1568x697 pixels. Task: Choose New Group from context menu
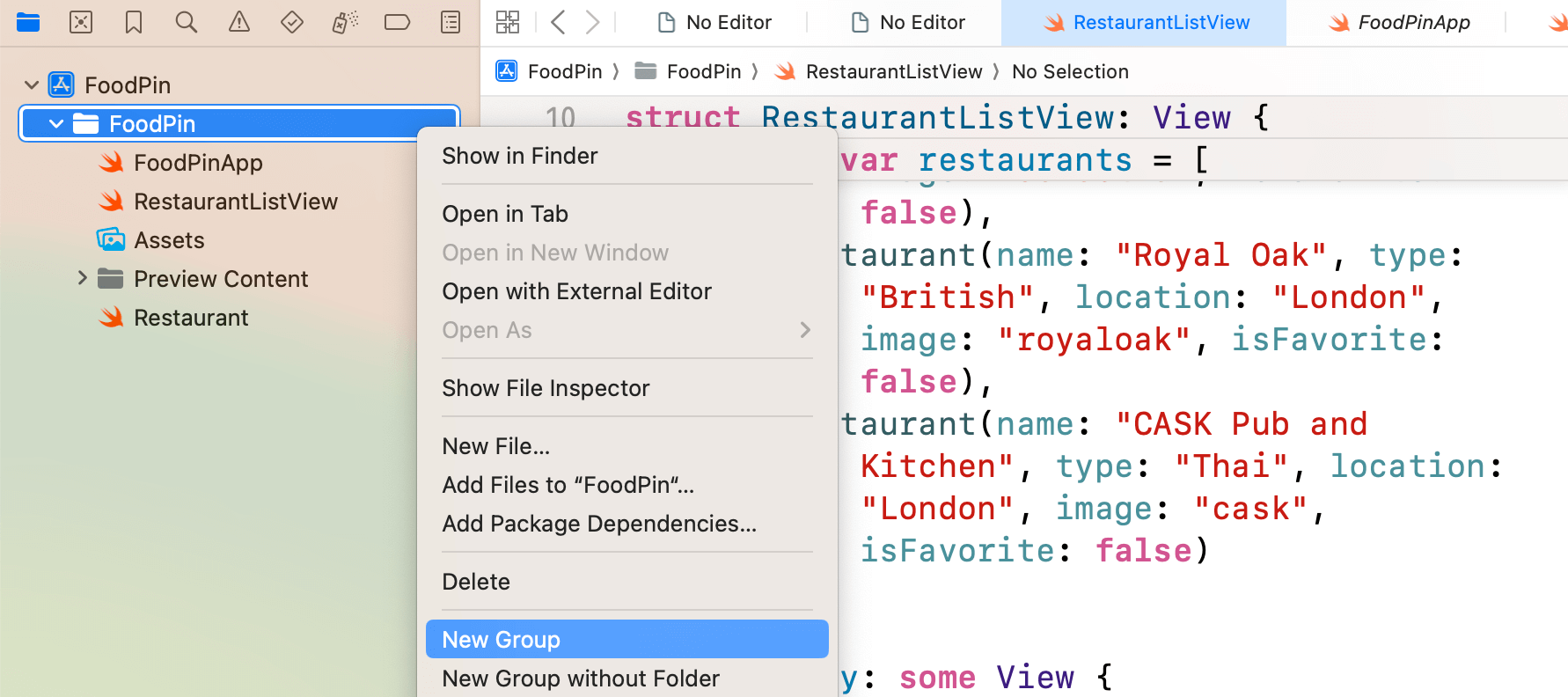pos(626,640)
